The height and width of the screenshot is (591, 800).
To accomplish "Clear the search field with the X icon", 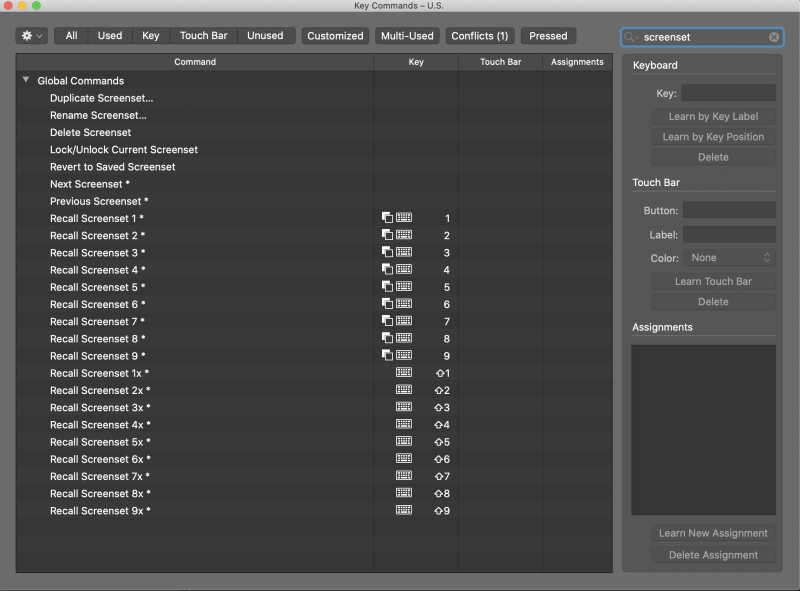I will point(774,37).
